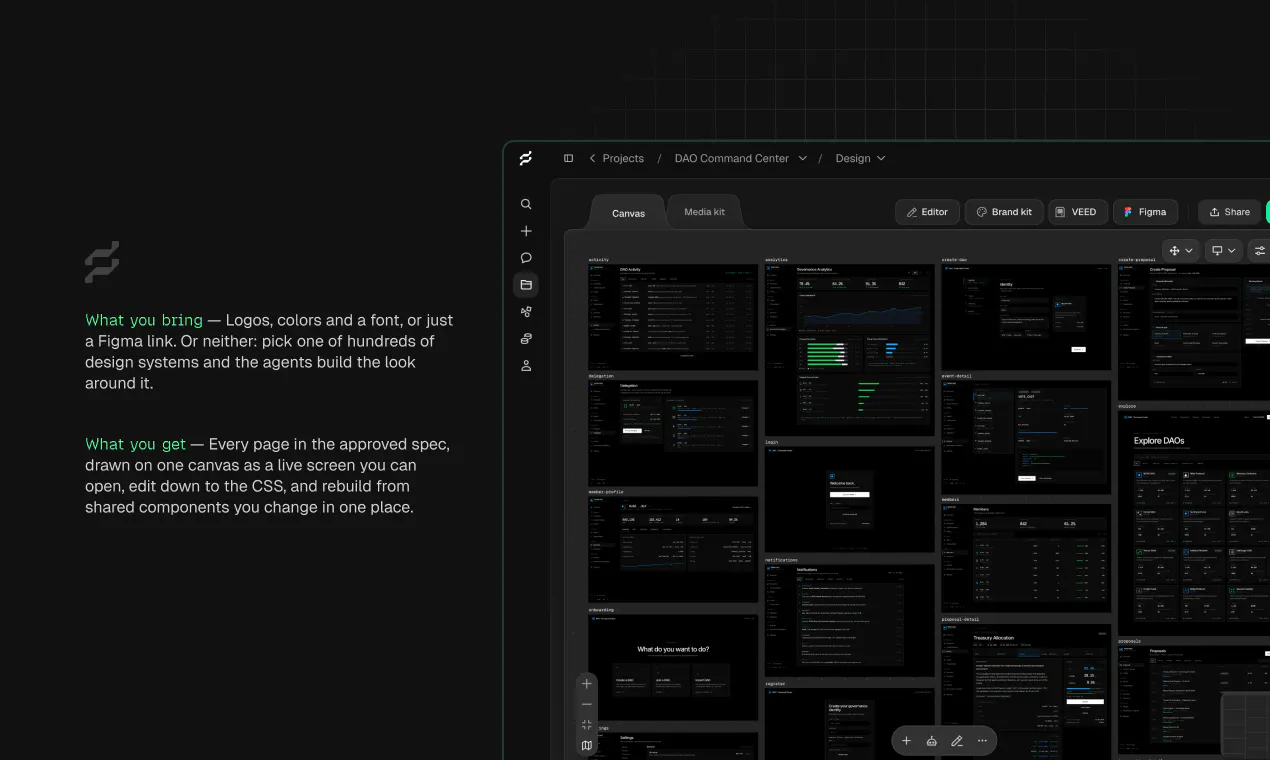
Task: Click the 'register' frame label
Action: [x=775, y=684]
